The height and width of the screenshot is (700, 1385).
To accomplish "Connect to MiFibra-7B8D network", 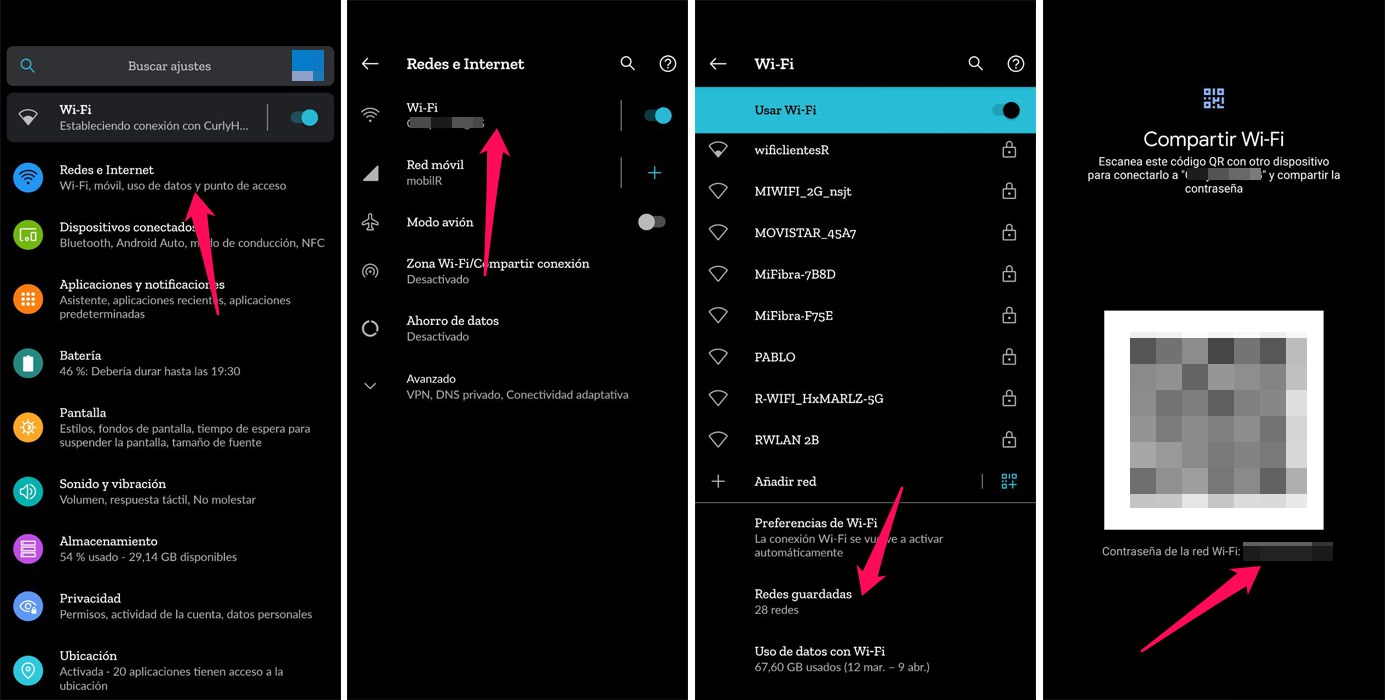I will pyautogui.click(x=865, y=274).
